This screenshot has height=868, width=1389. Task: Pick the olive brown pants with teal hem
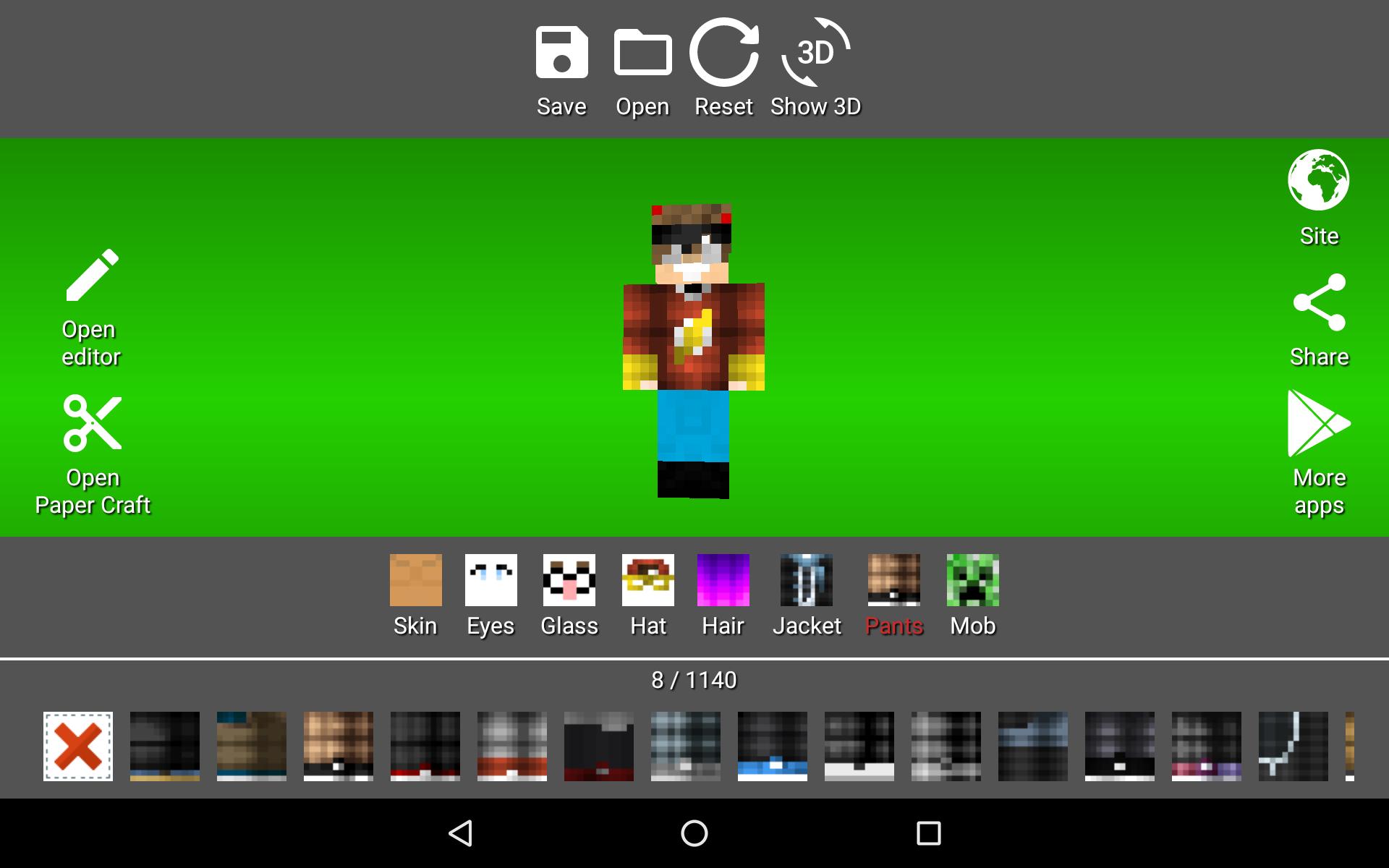coord(252,746)
